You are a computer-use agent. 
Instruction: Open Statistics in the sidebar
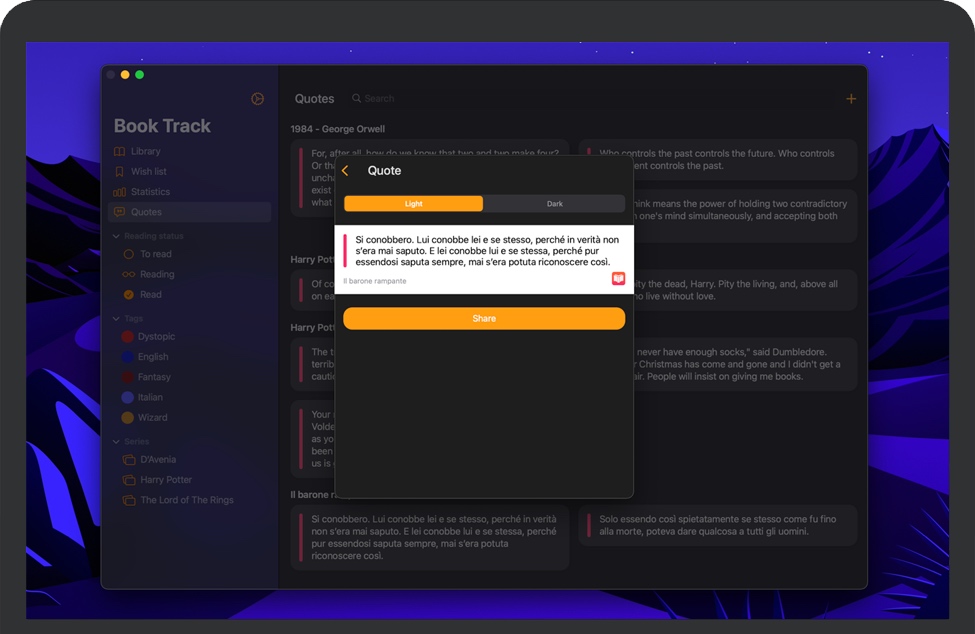click(x=189, y=191)
